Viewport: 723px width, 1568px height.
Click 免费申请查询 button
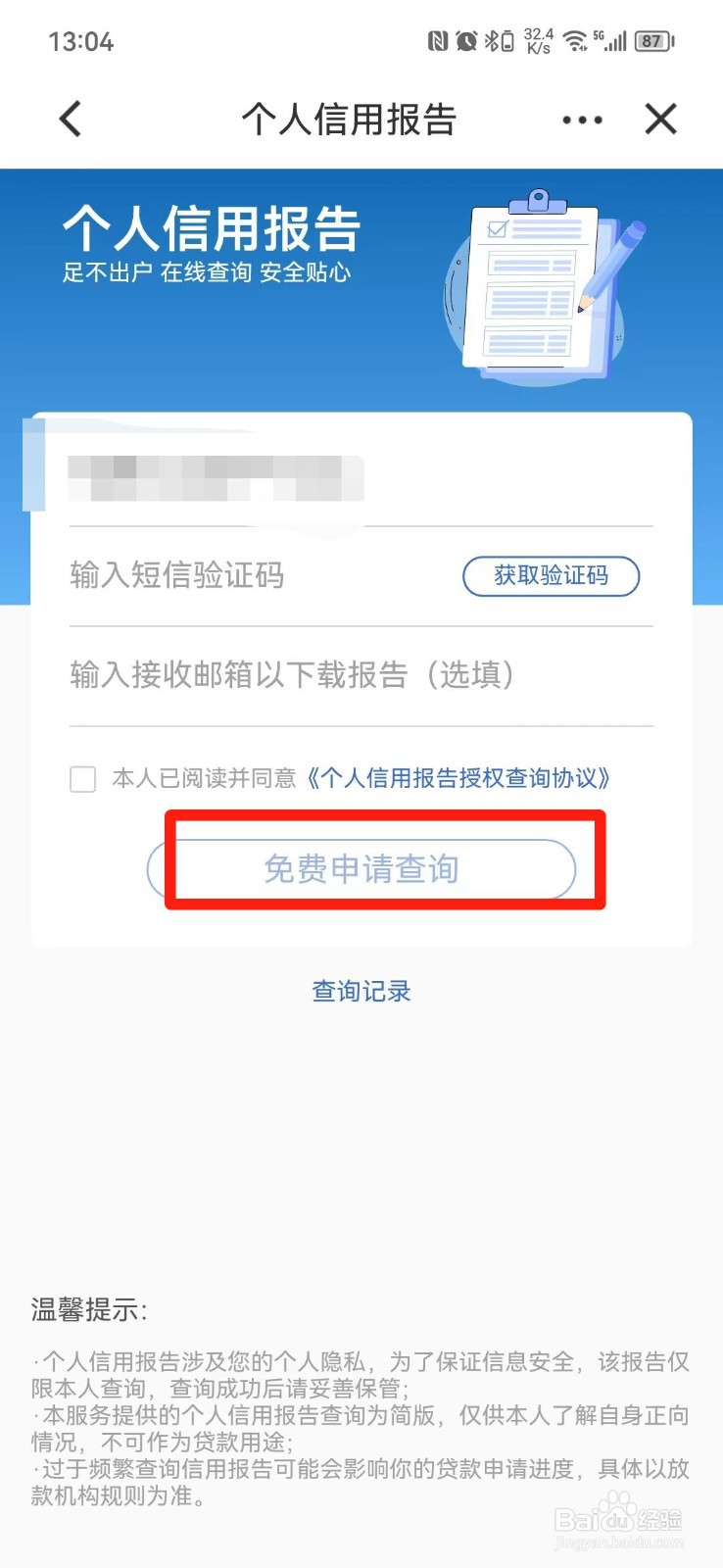(361, 869)
